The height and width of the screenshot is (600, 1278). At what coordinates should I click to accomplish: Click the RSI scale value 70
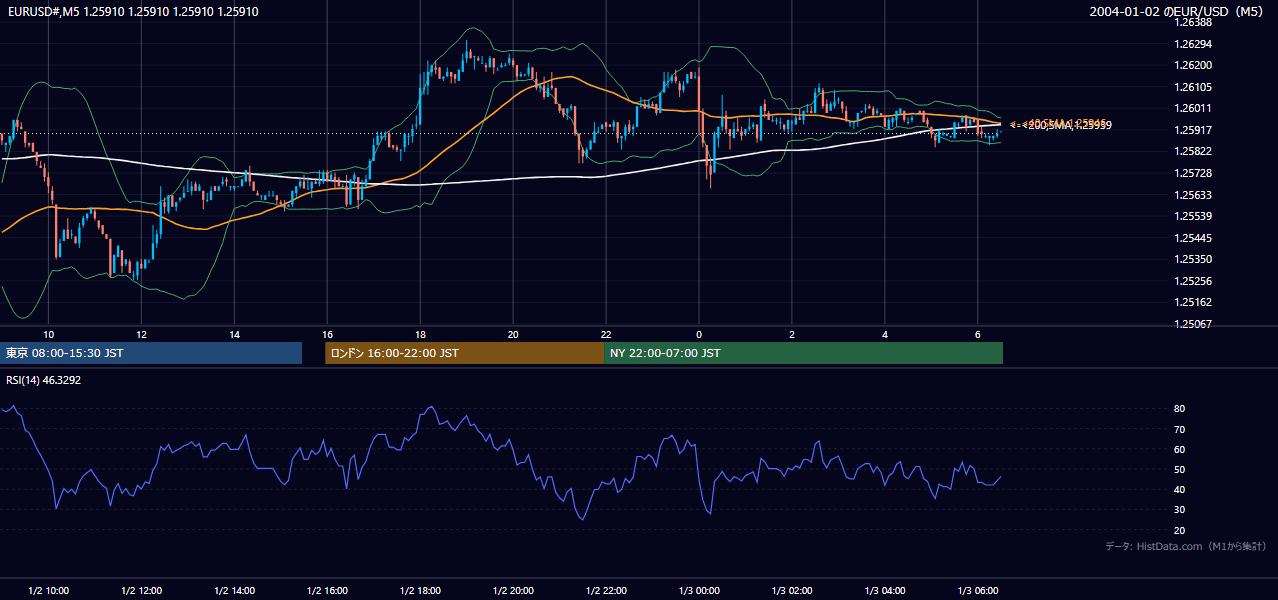(x=1179, y=429)
